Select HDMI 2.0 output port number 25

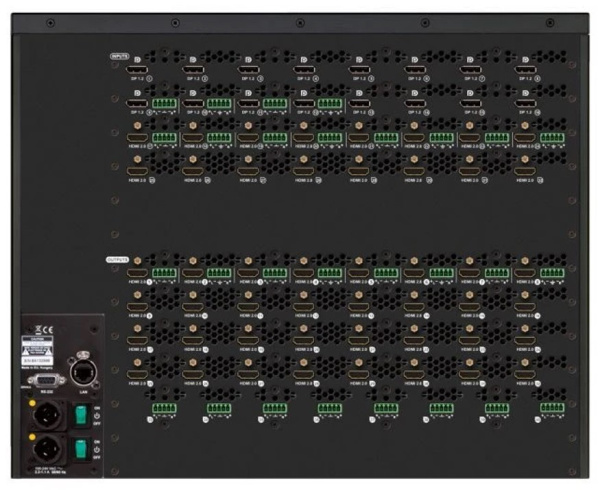click(137, 374)
